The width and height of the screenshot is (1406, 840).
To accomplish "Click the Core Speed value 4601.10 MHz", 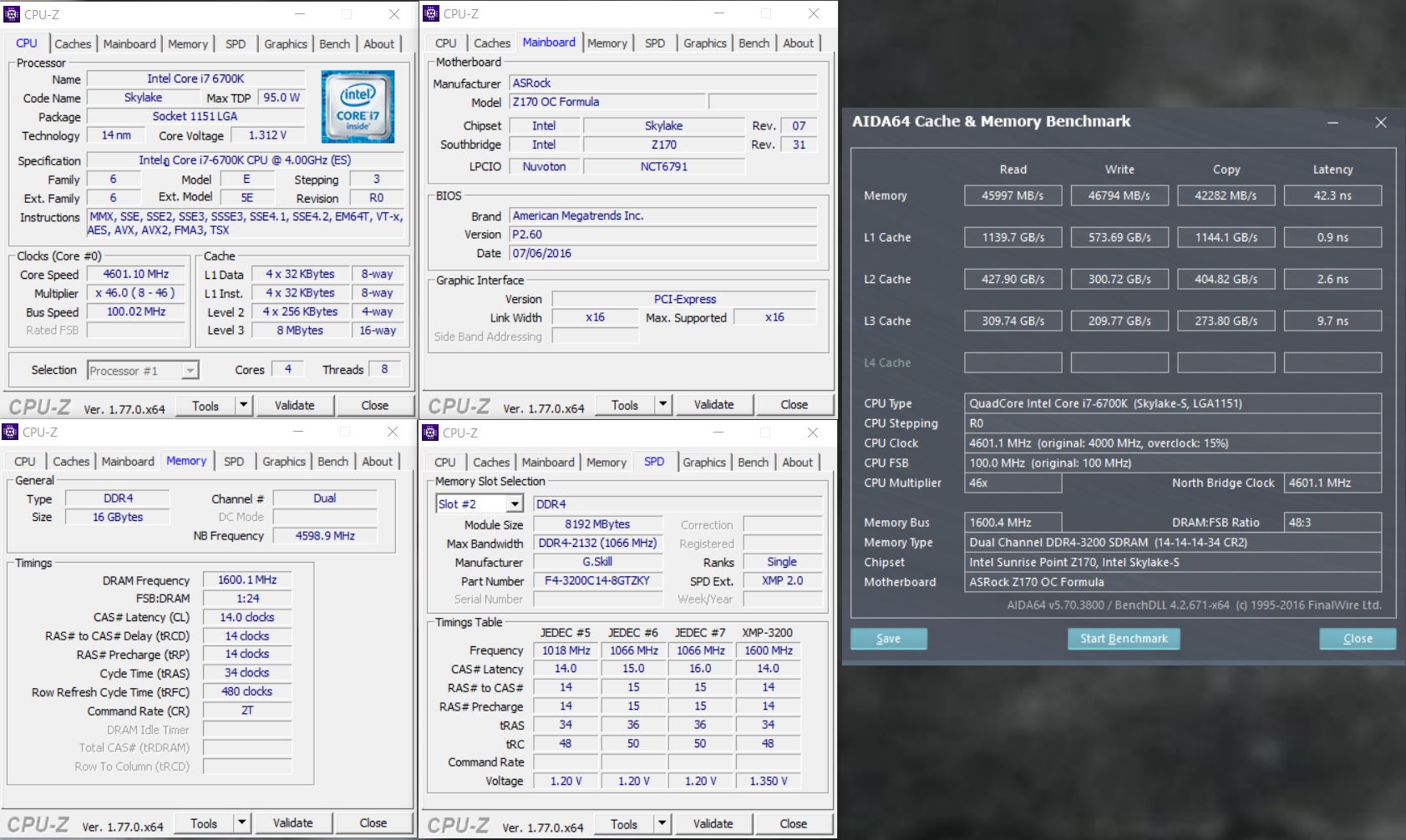I will (135, 274).
